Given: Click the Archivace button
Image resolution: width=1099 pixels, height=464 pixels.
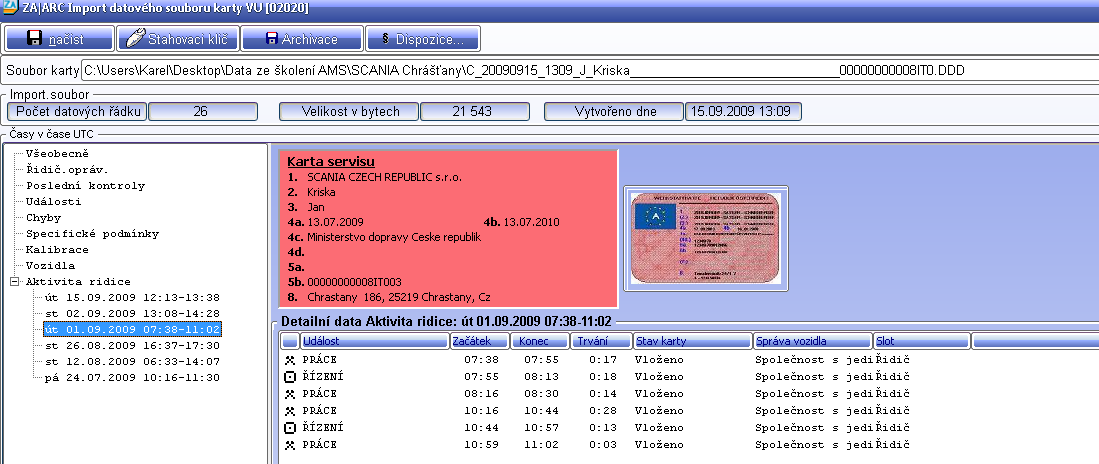Looking at the screenshot, I should point(302,39).
